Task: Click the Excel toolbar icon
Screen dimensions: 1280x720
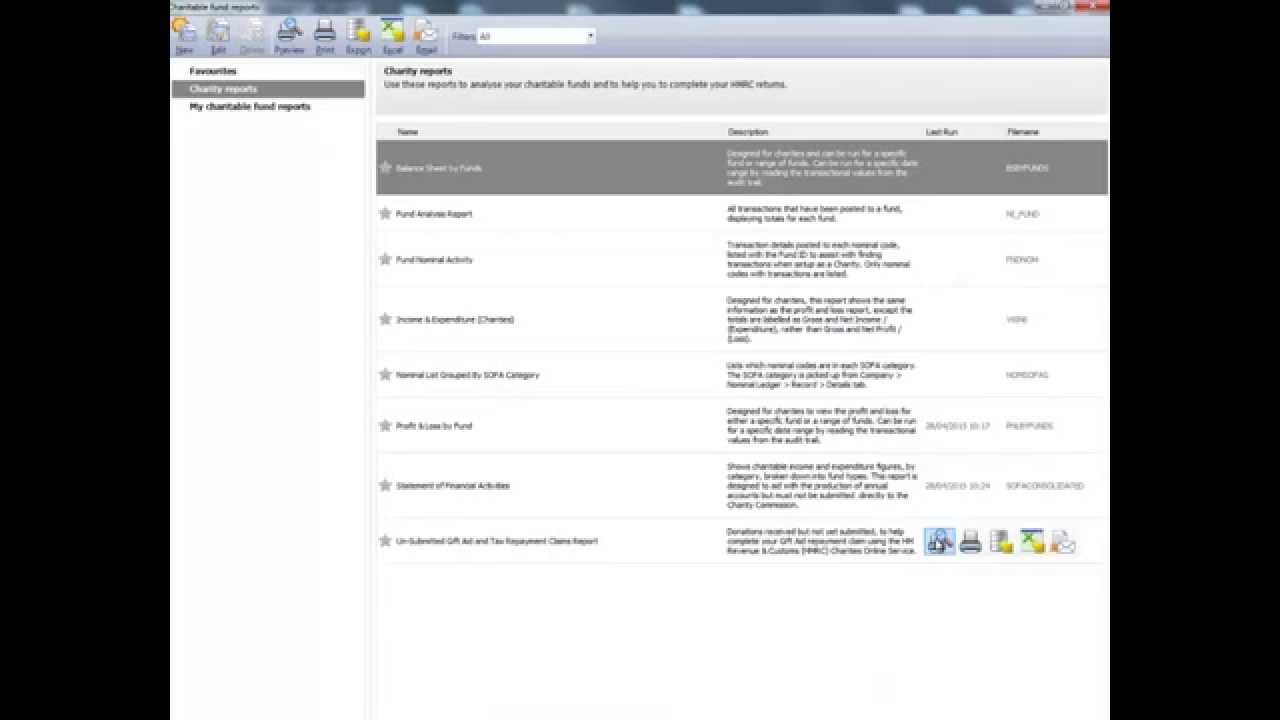Action: [393, 35]
